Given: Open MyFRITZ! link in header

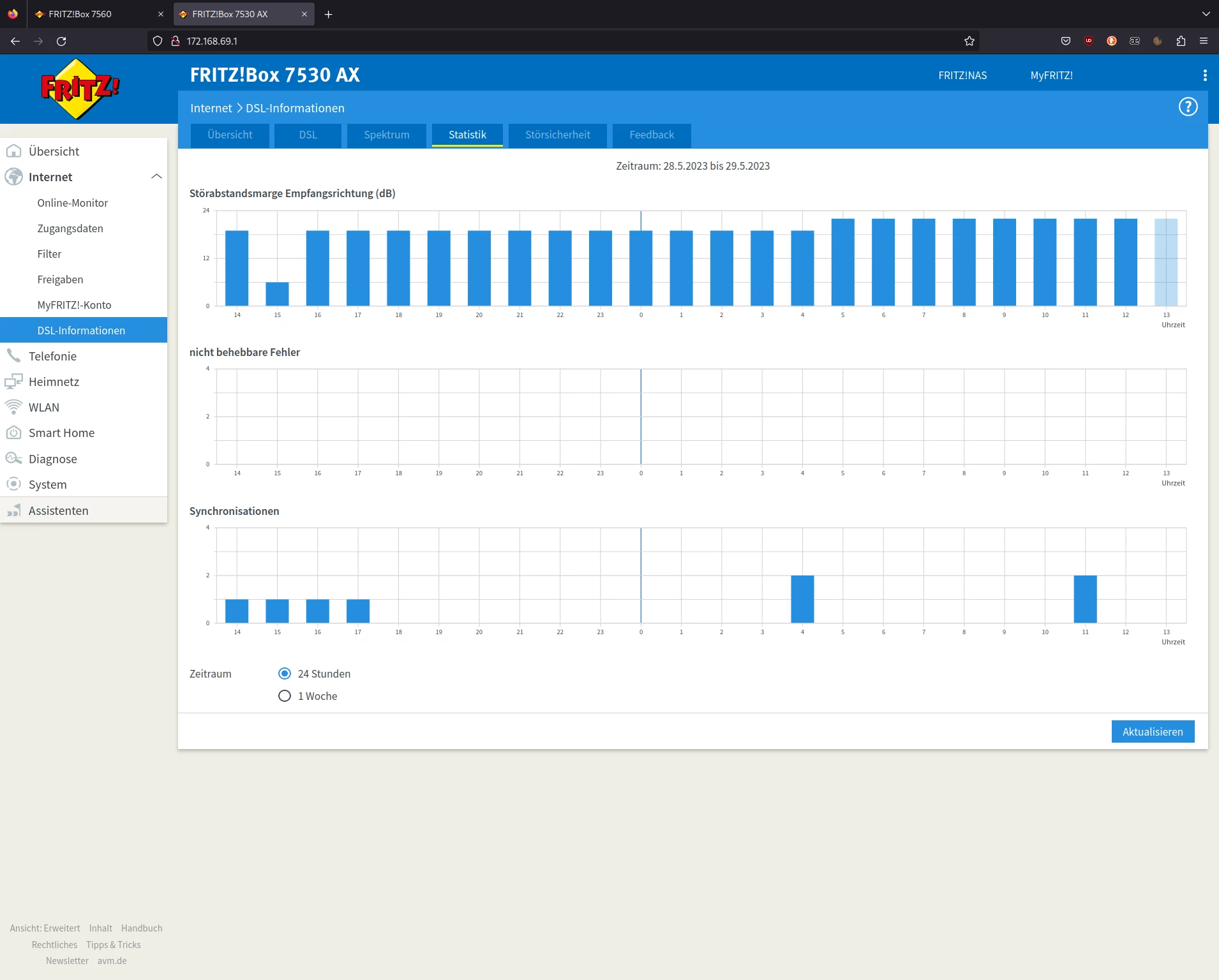Looking at the screenshot, I should coord(1052,75).
